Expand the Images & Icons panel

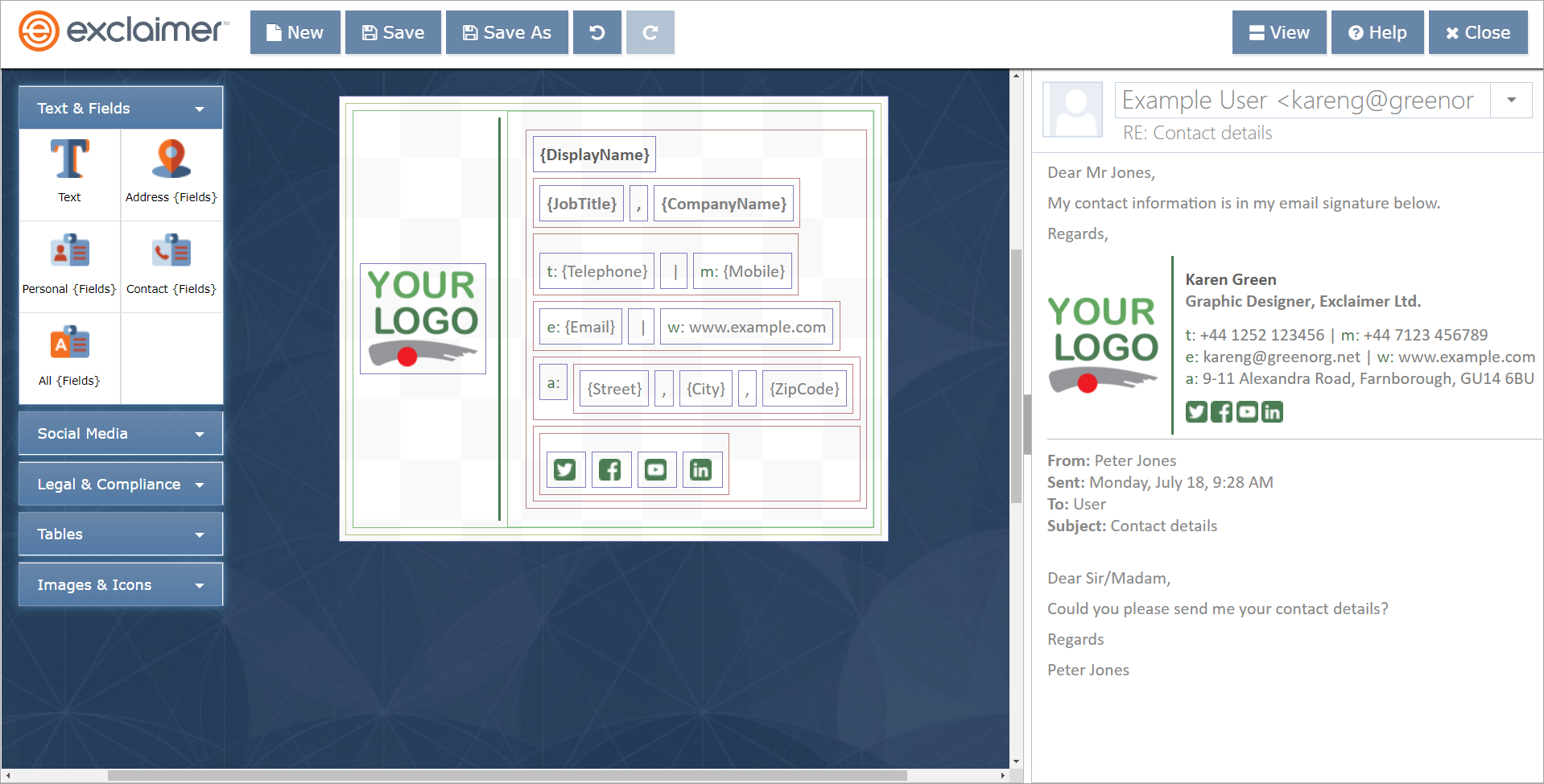(121, 585)
